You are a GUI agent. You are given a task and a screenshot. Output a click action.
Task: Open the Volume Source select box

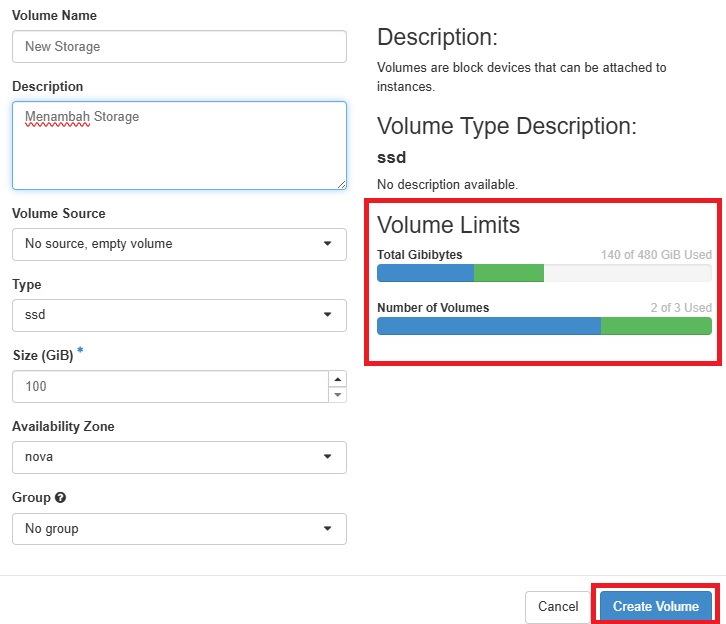pyautogui.click(x=179, y=244)
